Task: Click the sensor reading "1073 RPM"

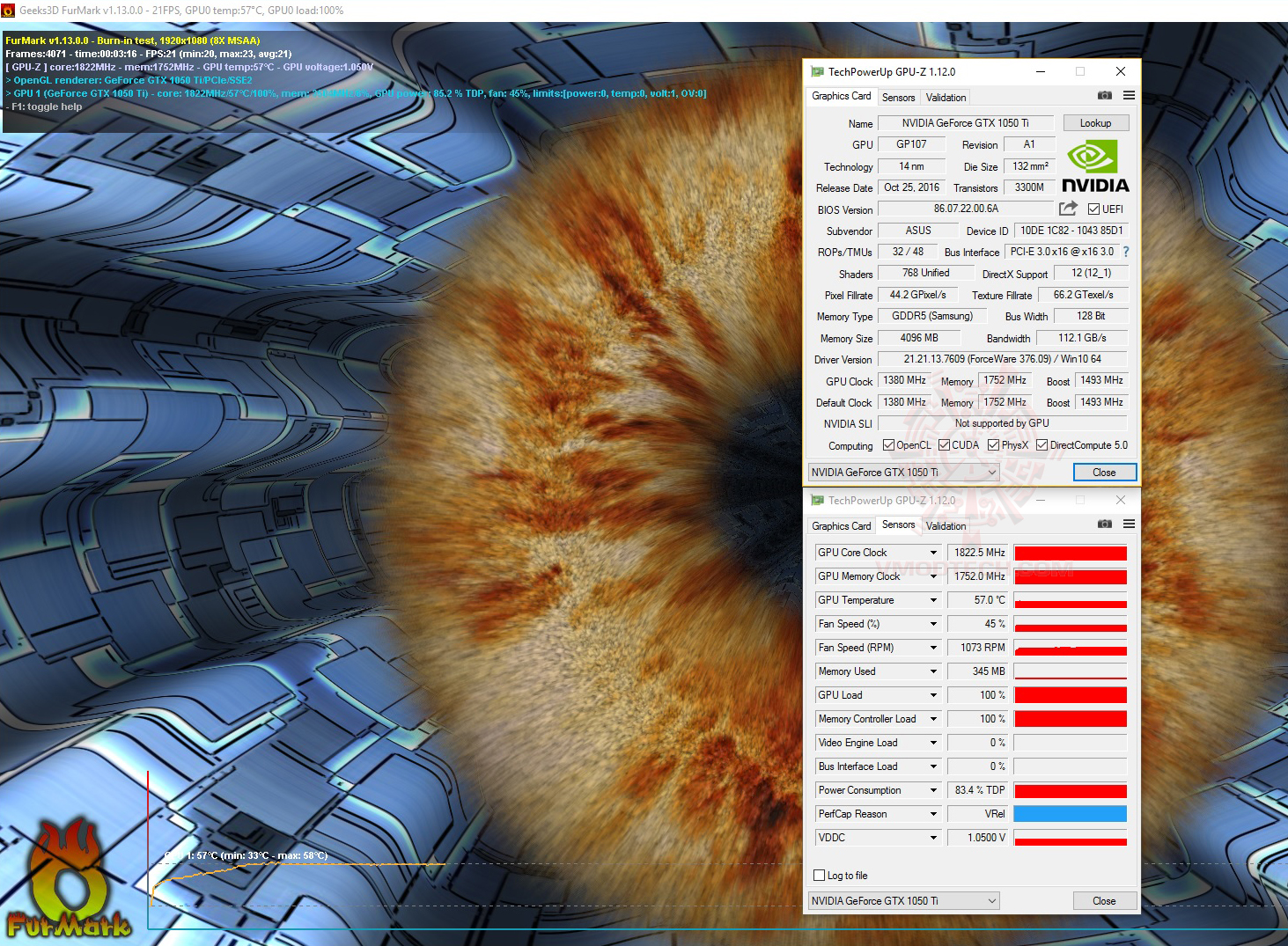Action: [977, 648]
